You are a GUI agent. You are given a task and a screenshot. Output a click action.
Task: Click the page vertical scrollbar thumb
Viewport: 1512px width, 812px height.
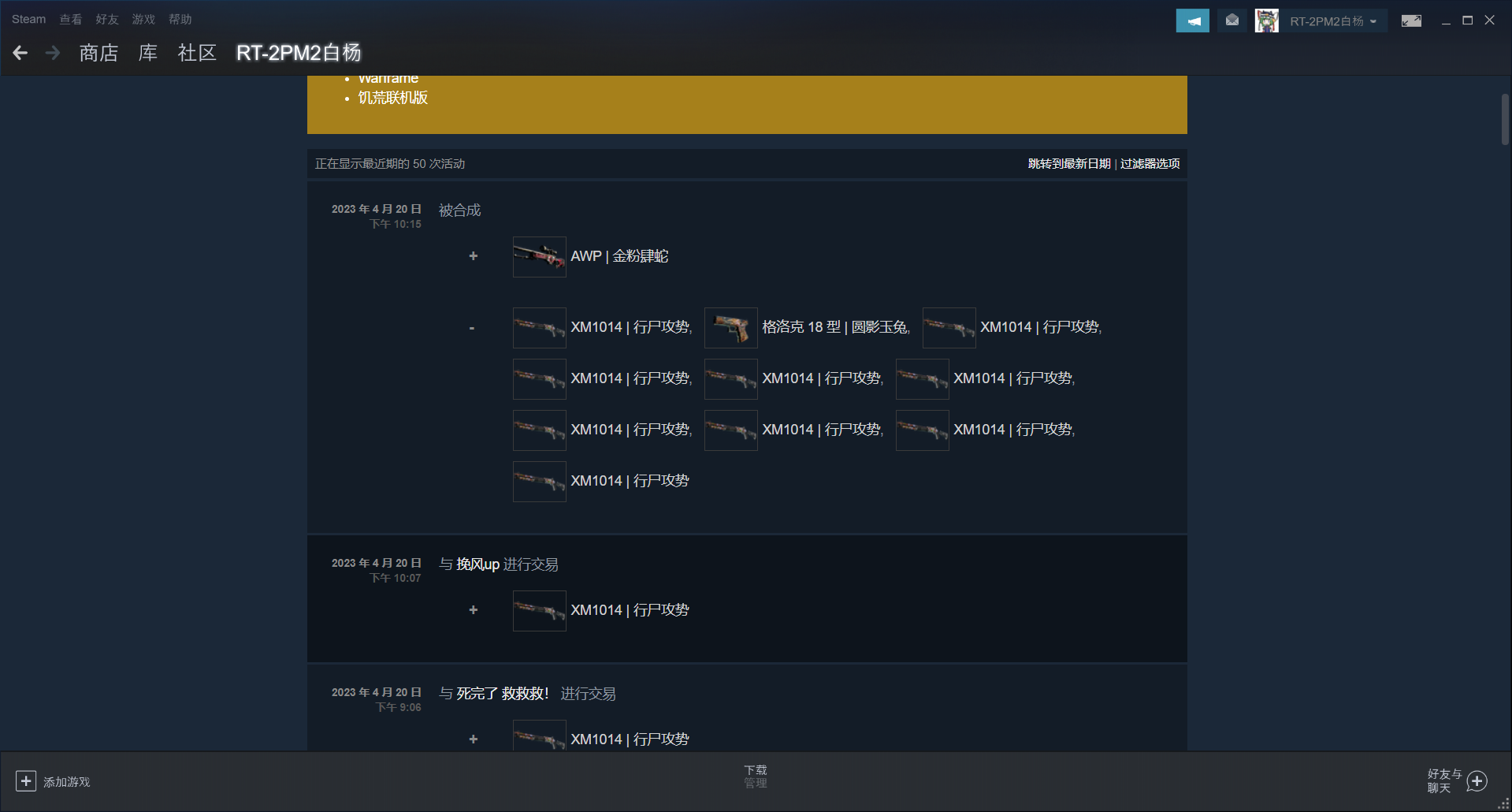pyautogui.click(x=1505, y=119)
